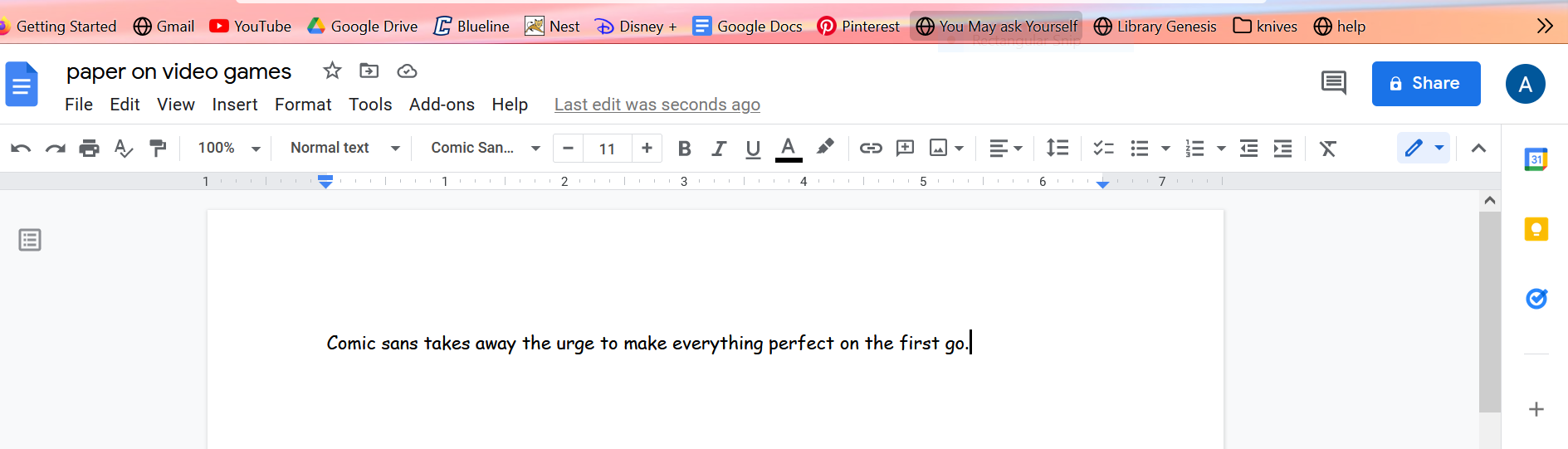This screenshot has height=449, width=1568.
Task: Open Google Keep side panel
Action: 1536,229
